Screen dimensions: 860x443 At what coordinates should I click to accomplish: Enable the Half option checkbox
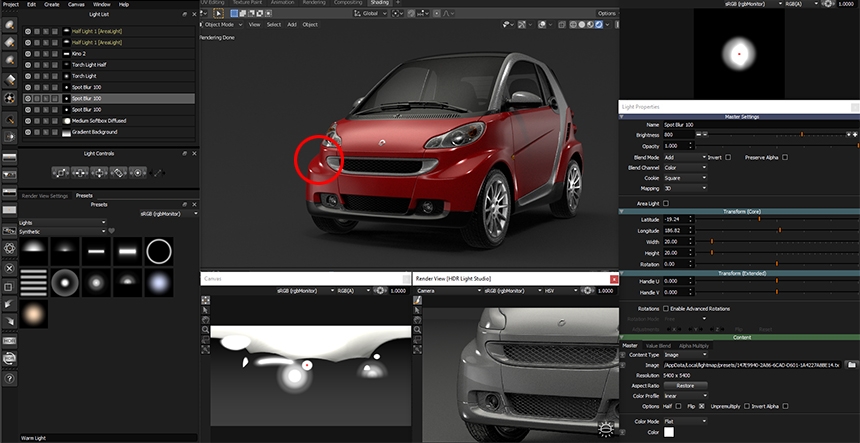pos(678,406)
